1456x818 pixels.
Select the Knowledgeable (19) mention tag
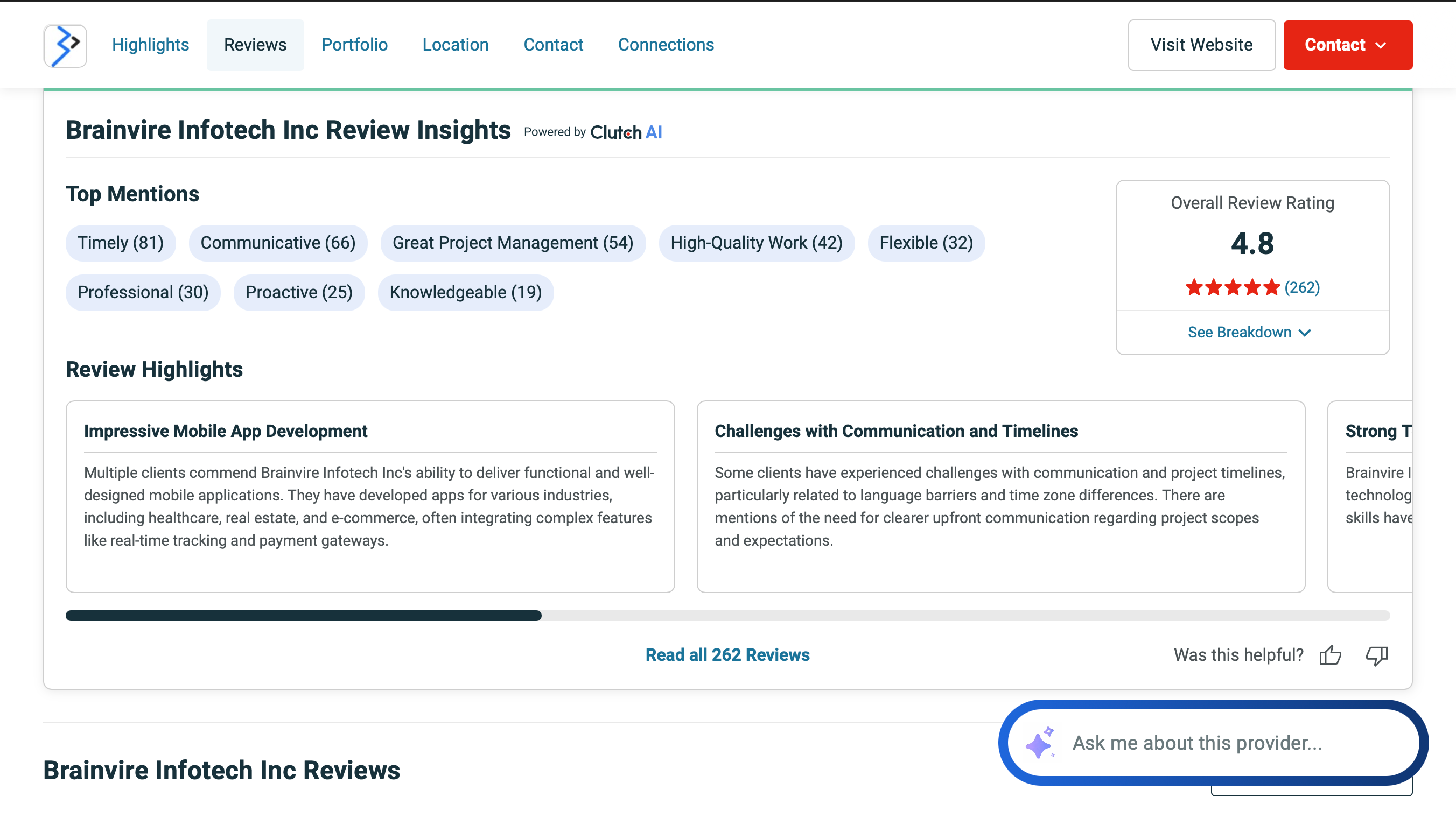point(466,293)
